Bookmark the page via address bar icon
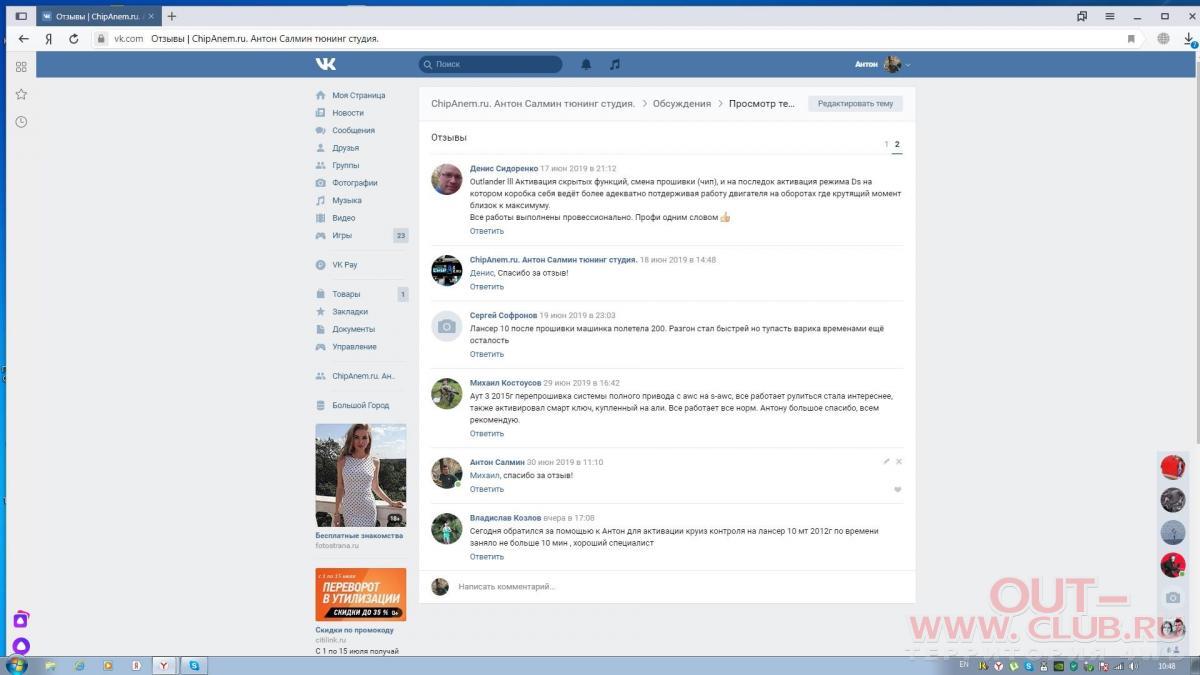The height and width of the screenshot is (675, 1200). pyautogui.click(x=1131, y=39)
